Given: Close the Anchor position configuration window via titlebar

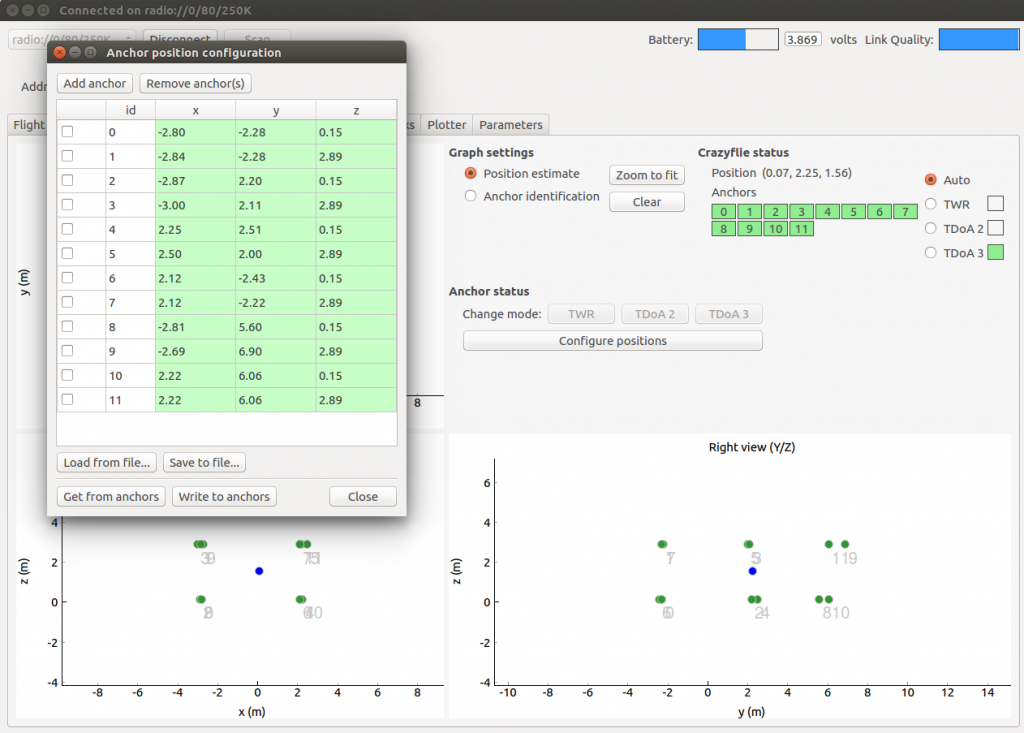Looking at the screenshot, I should coord(59,52).
